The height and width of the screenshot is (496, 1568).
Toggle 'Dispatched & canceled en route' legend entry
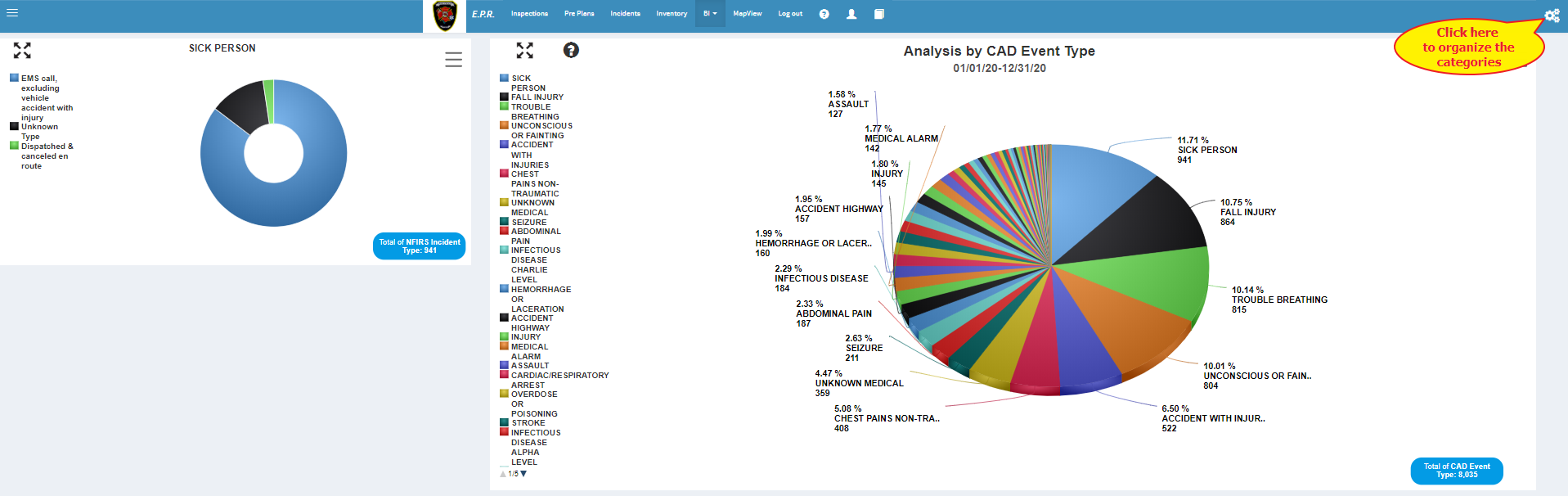click(x=42, y=156)
